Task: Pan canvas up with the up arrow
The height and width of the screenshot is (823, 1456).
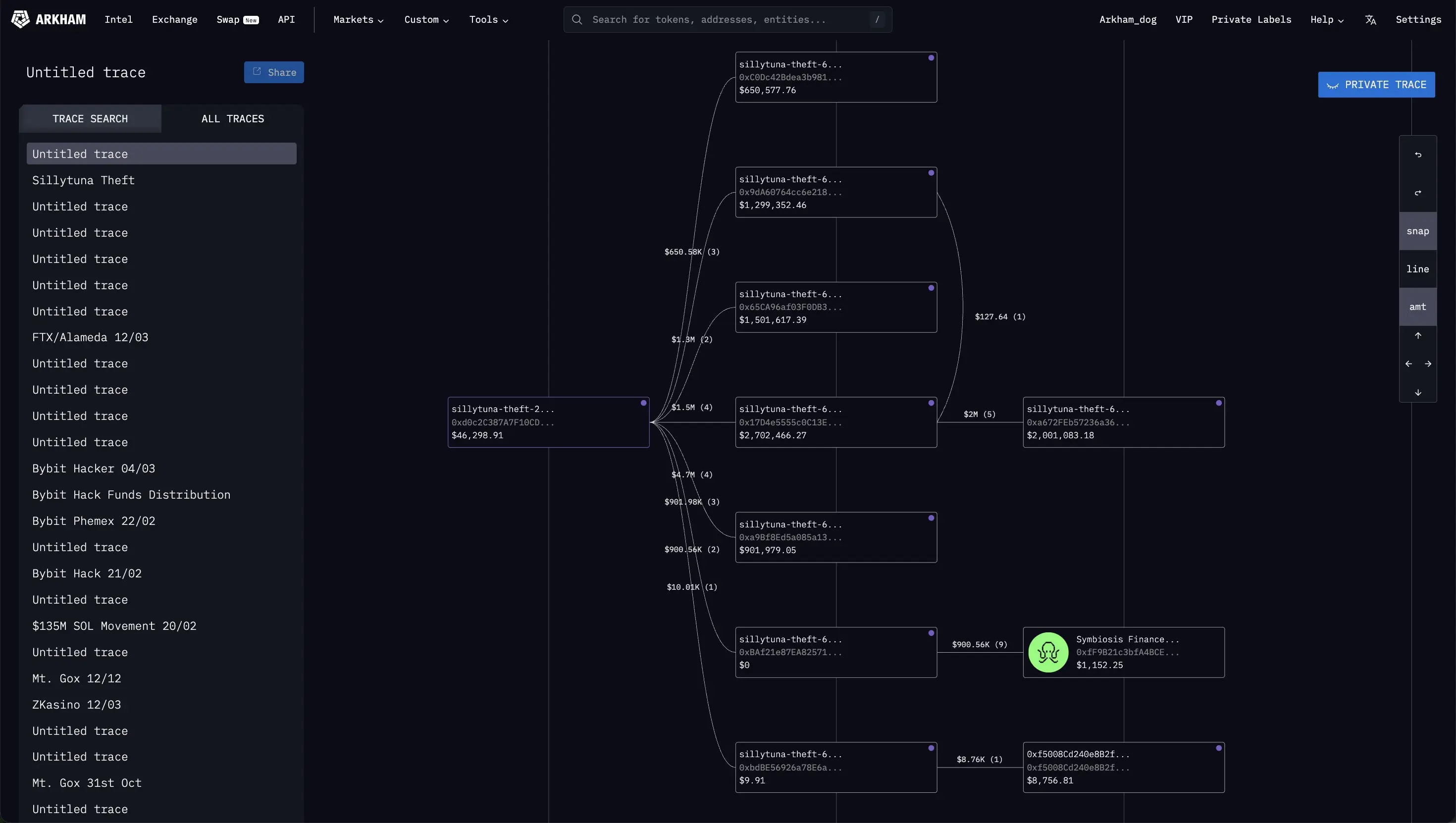Action: point(1417,336)
